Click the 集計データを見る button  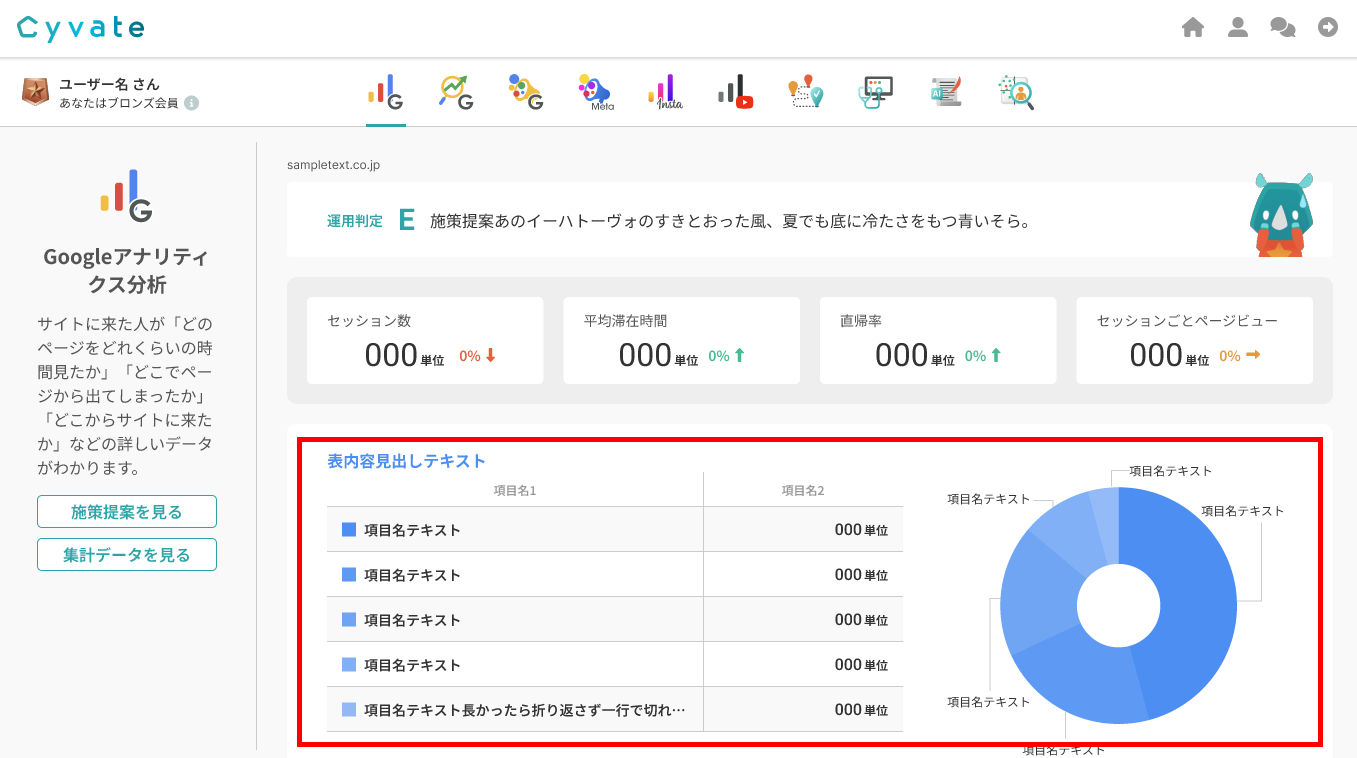coord(127,554)
